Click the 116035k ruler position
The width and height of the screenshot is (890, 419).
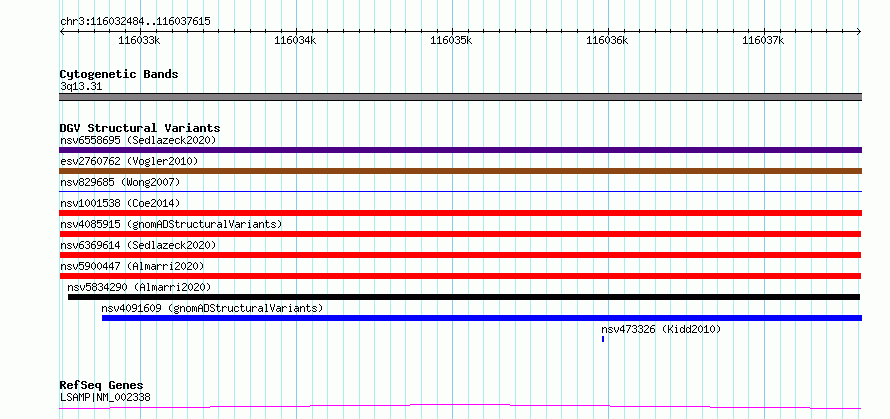click(x=451, y=40)
